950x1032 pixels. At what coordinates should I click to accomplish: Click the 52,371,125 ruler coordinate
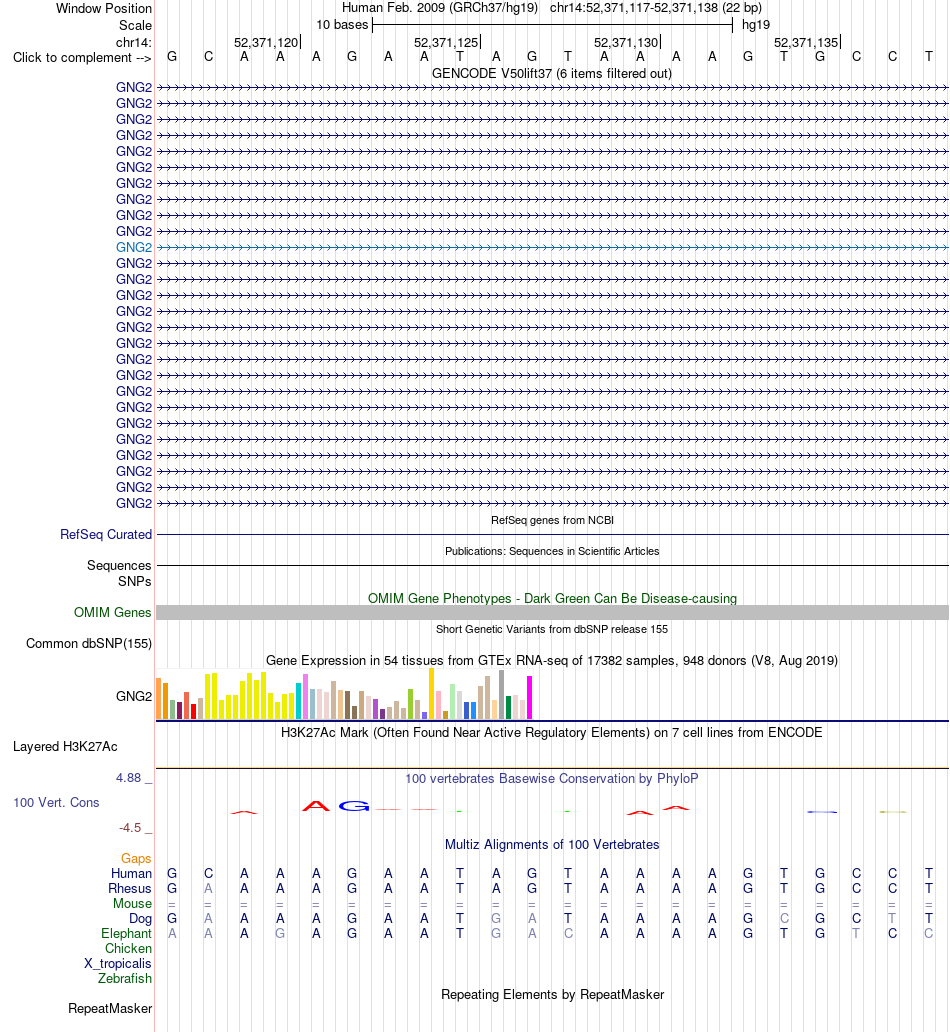(446, 43)
